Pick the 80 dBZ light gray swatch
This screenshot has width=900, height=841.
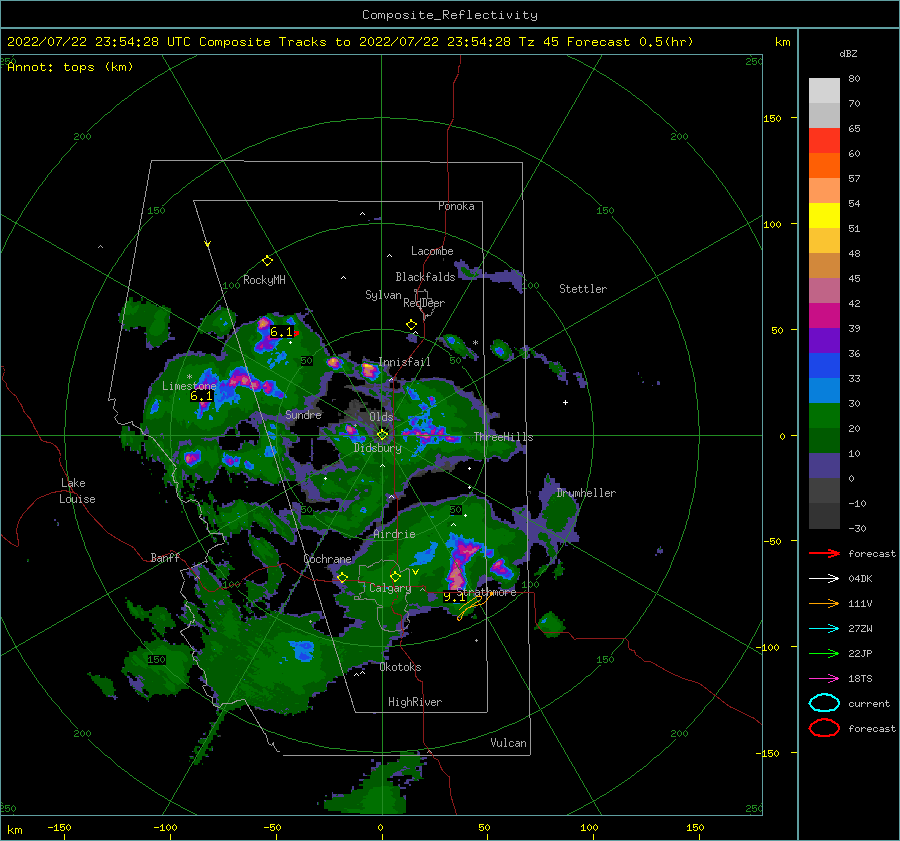[x=824, y=90]
